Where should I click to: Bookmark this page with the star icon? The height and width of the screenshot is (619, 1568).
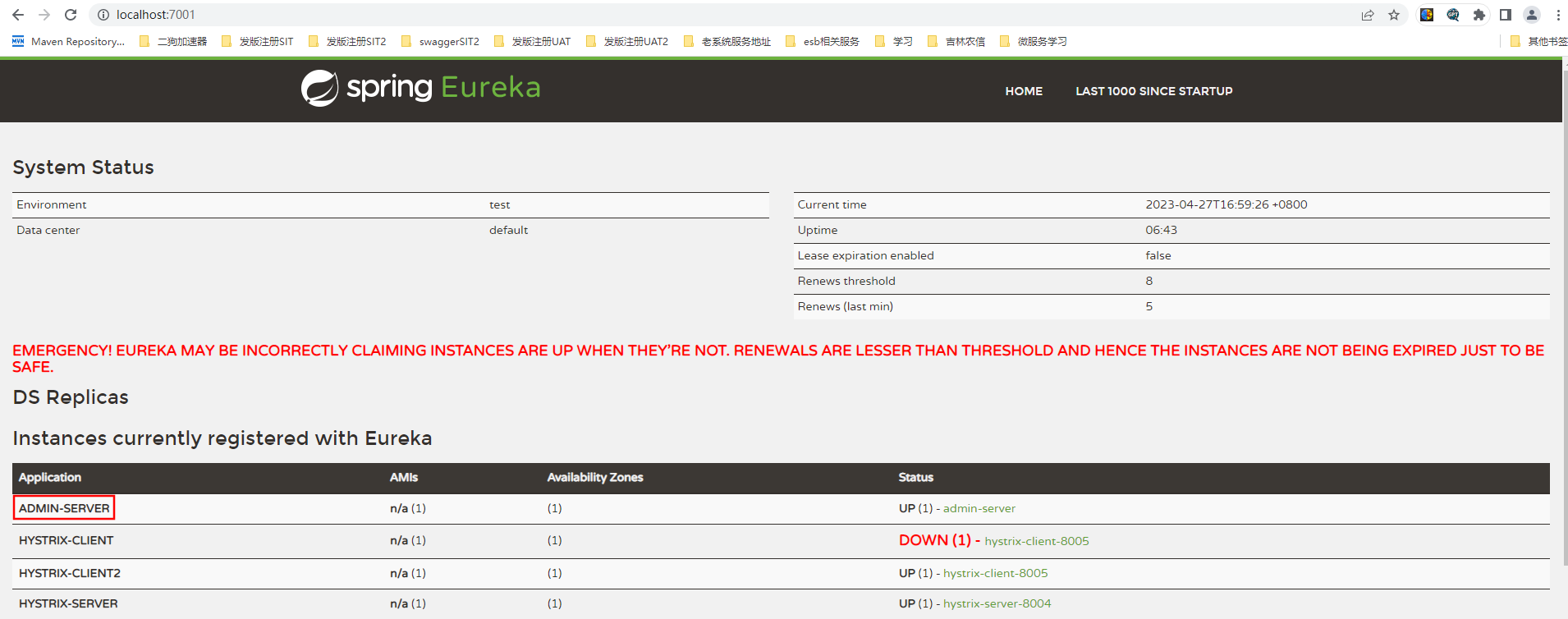[1394, 15]
